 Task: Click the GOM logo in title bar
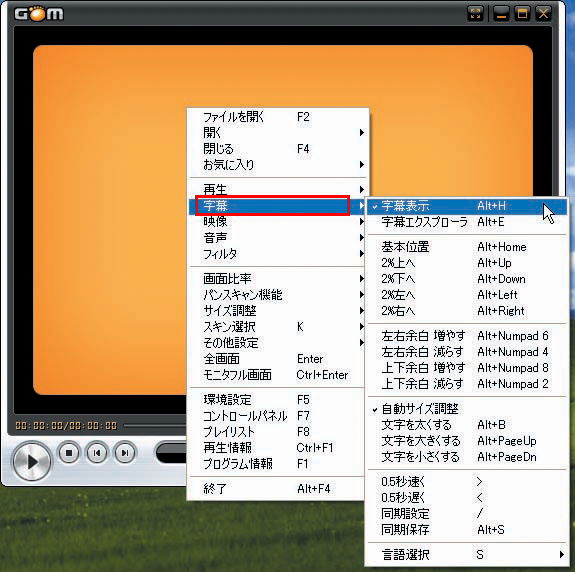tap(39, 14)
